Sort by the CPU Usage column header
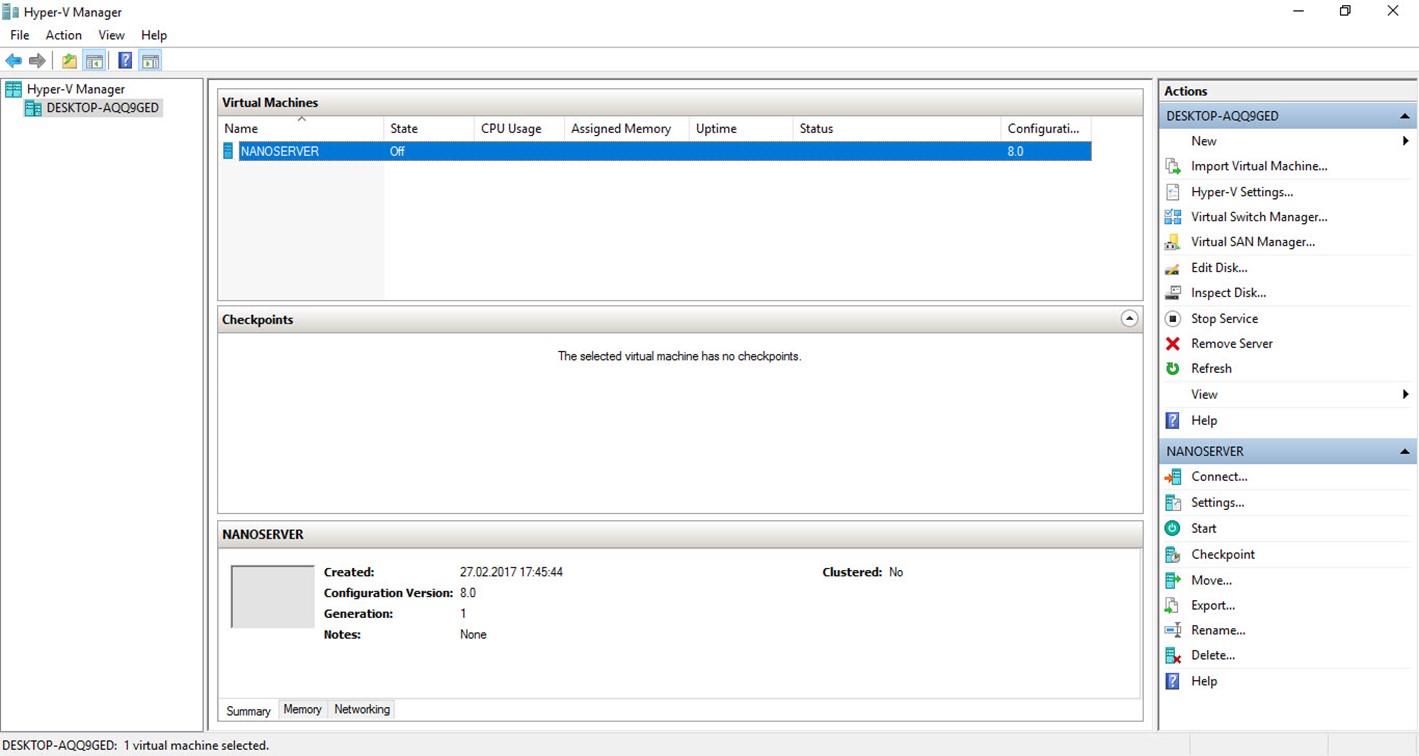This screenshot has height=756, width=1419. point(519,129)
